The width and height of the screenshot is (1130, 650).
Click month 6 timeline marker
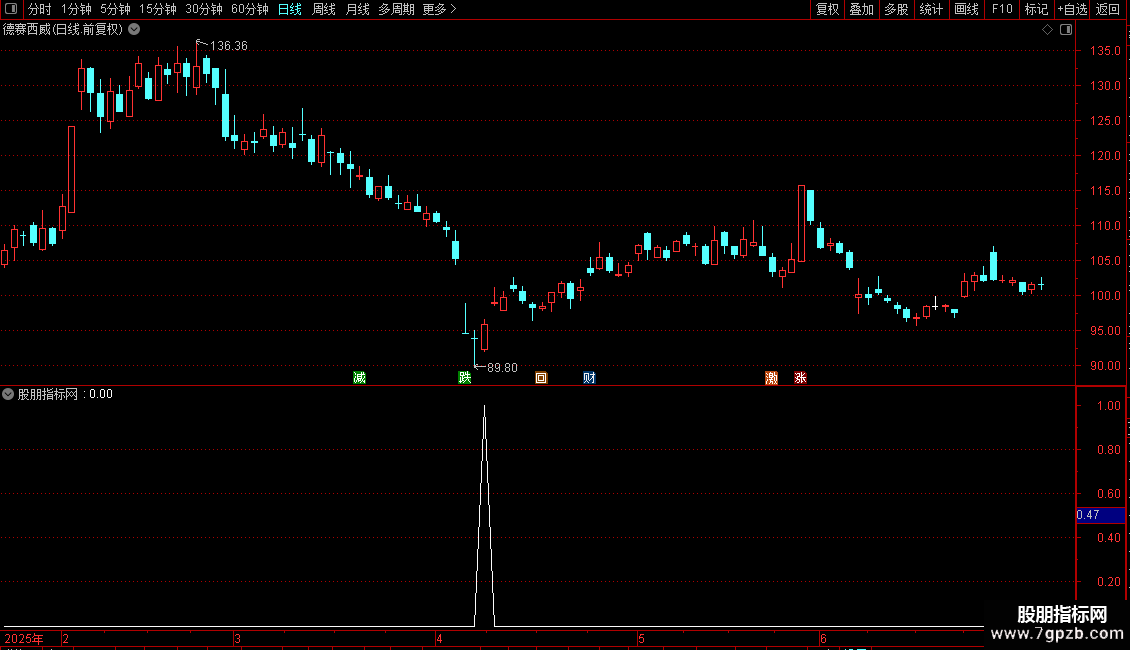pos(823,638)
